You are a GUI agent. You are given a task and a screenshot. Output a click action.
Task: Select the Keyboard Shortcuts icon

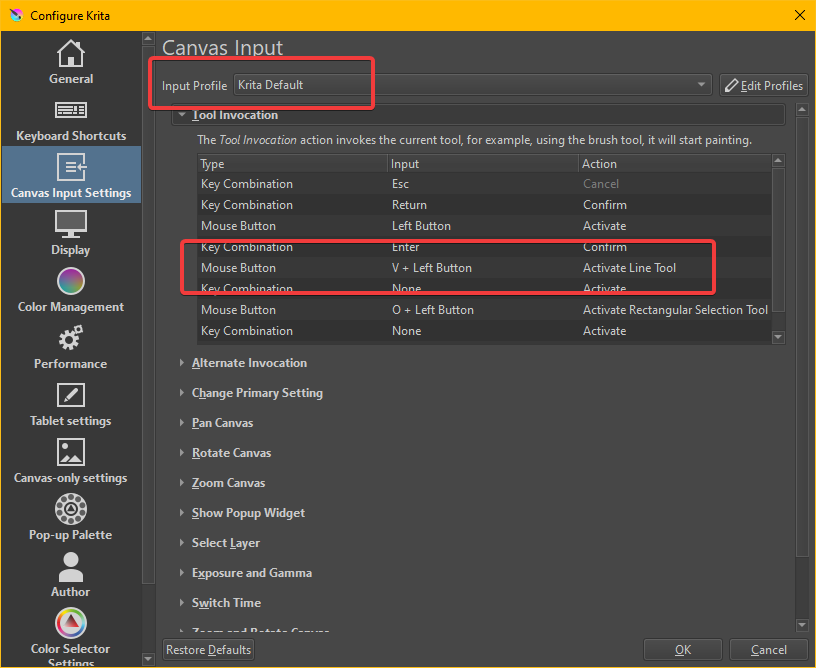point(71,111)
